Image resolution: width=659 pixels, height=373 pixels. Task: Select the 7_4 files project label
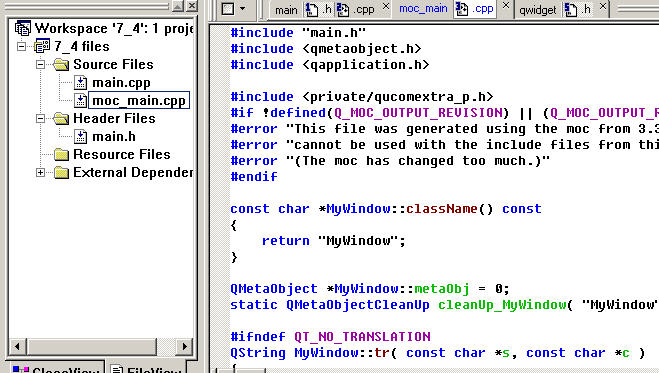point(82,46)
